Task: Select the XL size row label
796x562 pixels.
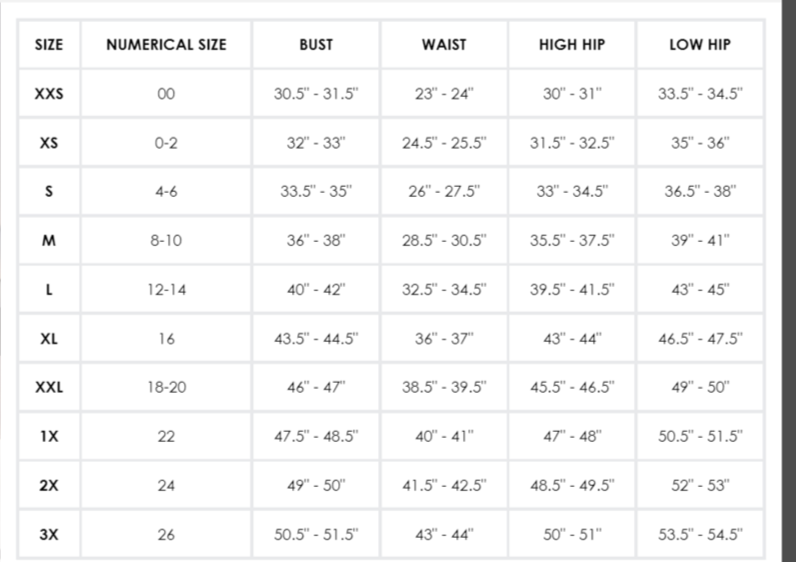Action: click(49, 339)
